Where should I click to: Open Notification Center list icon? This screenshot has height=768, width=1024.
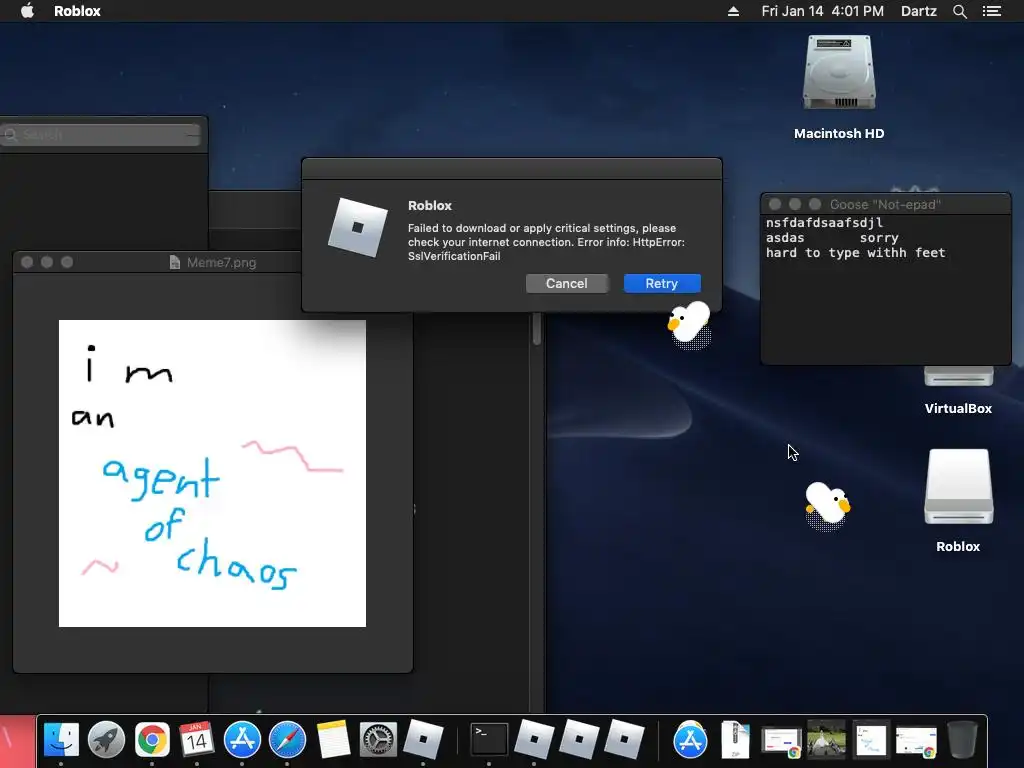click(x=991, y=11)
